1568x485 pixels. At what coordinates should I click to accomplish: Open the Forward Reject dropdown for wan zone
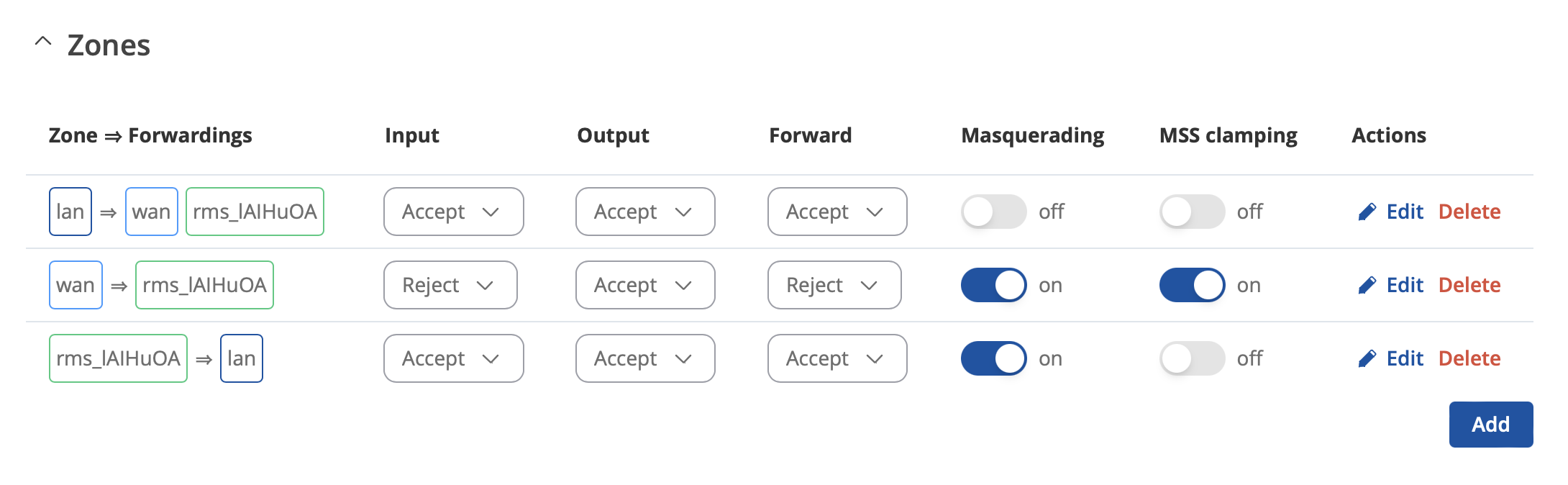pos(834,285)
